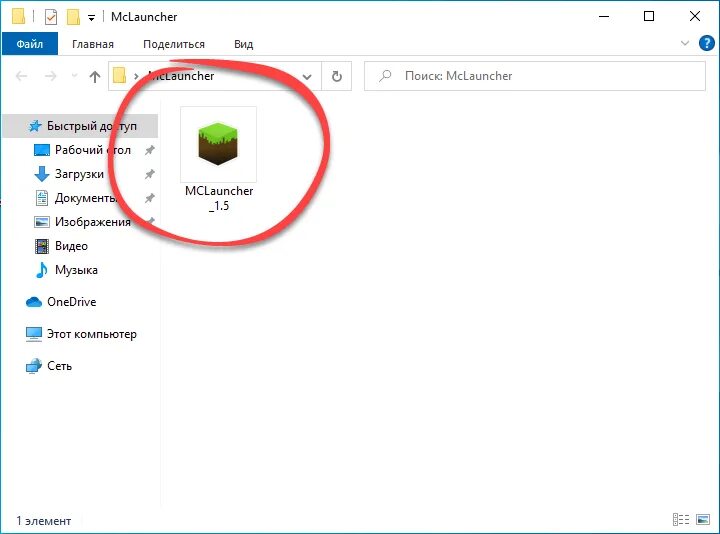Minimize the McLauncher window
Image resolution: width=720 pixels, height=534 pixels.
604,17
